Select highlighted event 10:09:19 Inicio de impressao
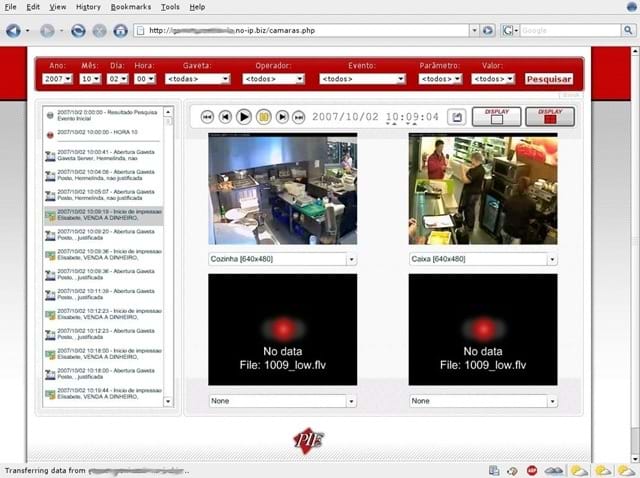The height and width of the screenshot is (478, 640). tap(103, 215)
